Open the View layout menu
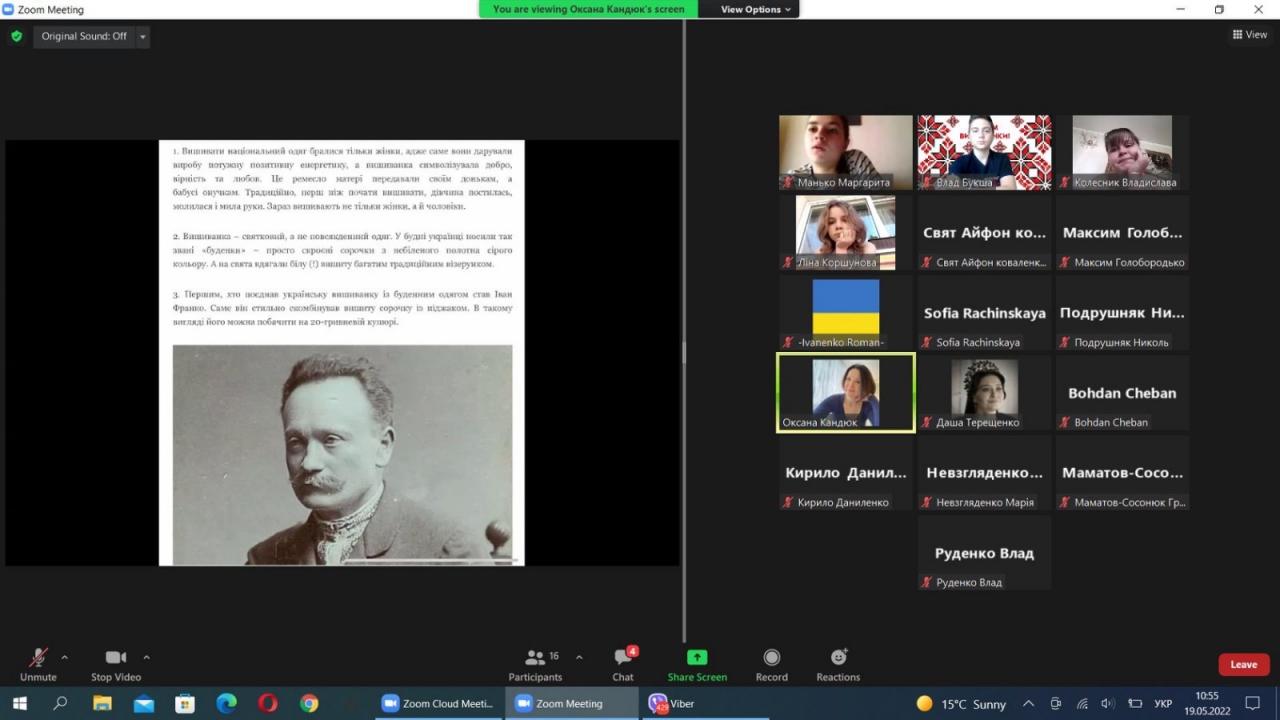 tap(1250, 35)
